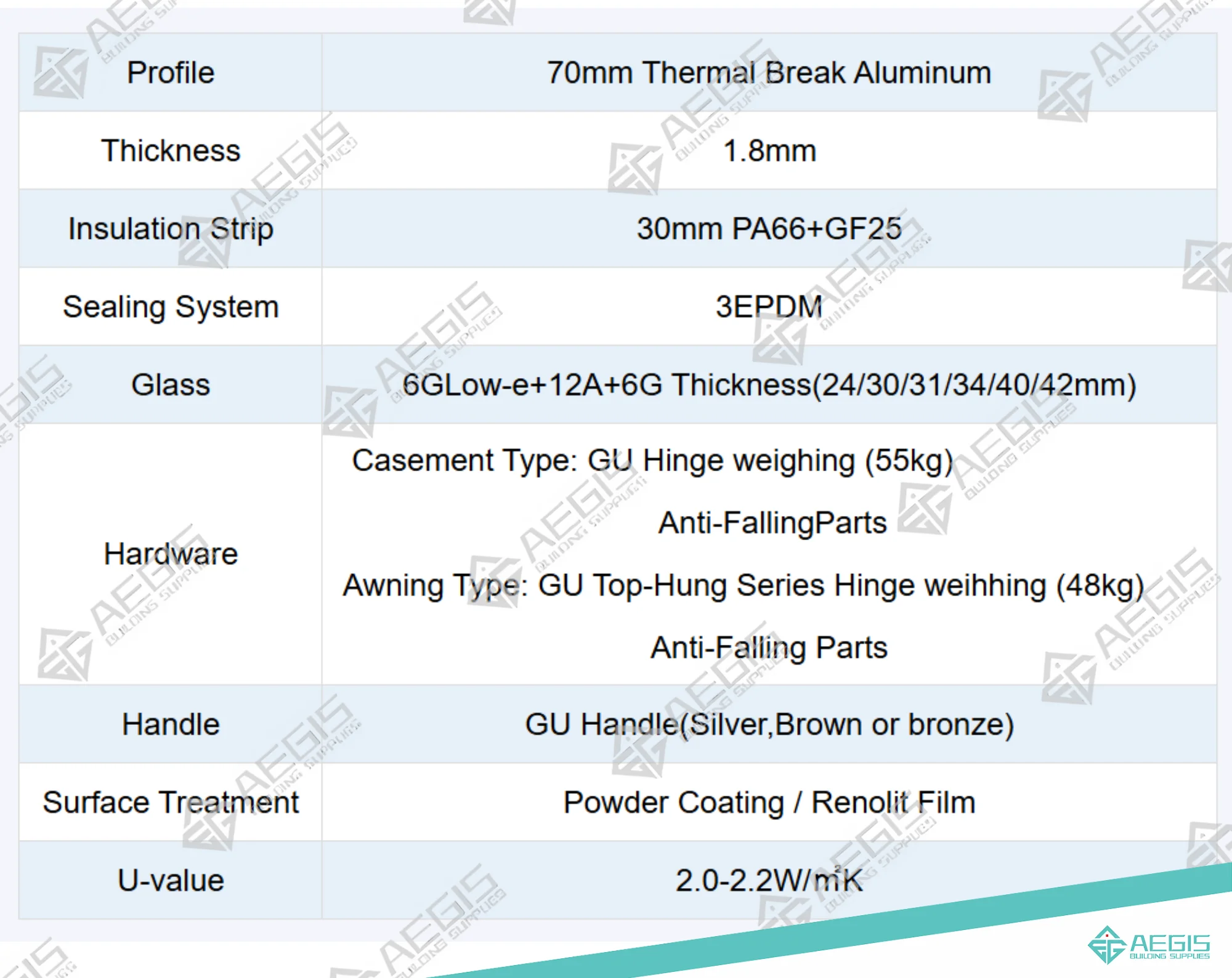Image resolution: width=1232 pixels, height=978 pixels.
Task: Click the Thickness row label
Action: (x=171, y=151)
